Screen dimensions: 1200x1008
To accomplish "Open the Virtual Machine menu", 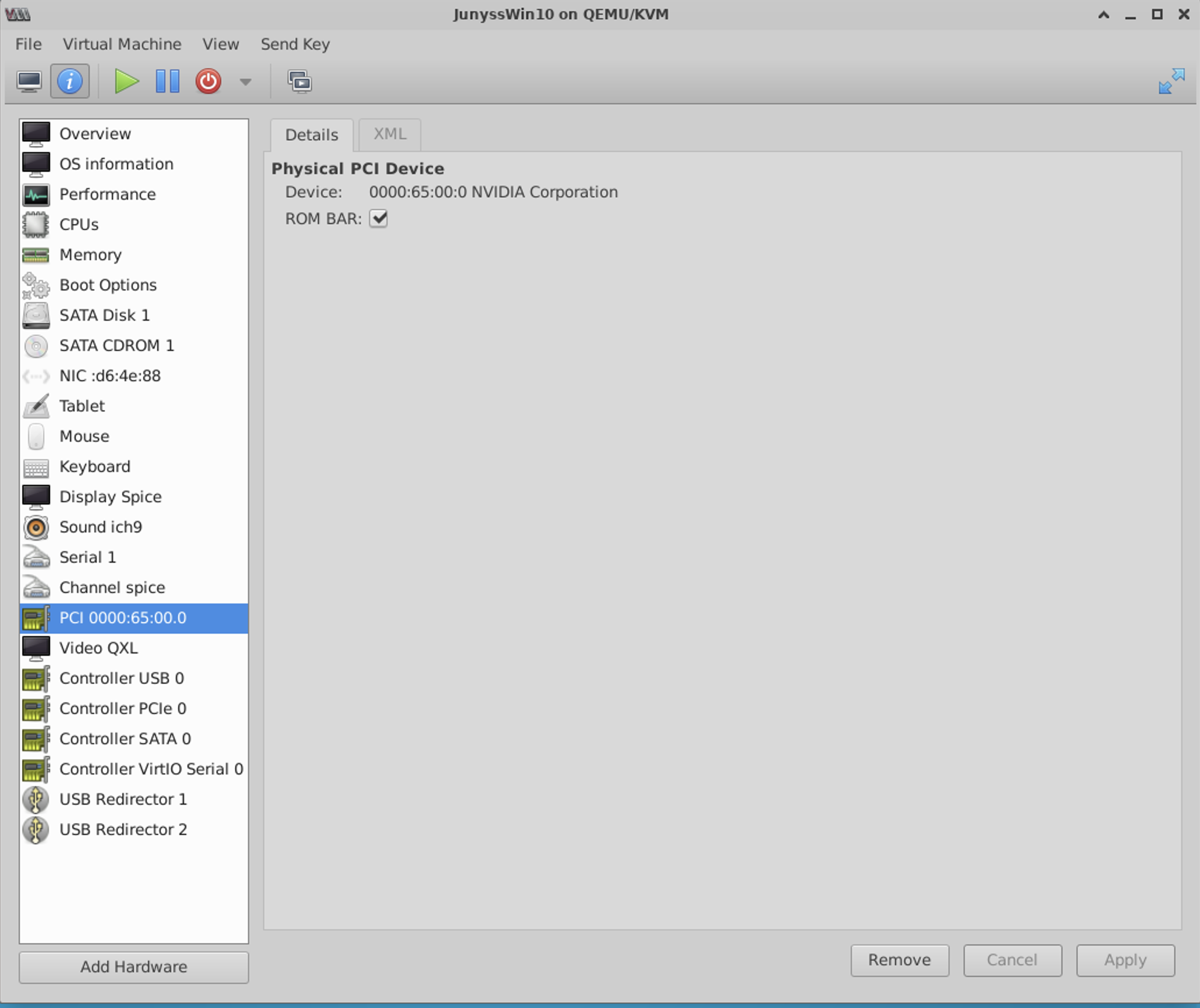I will [122, 44].
